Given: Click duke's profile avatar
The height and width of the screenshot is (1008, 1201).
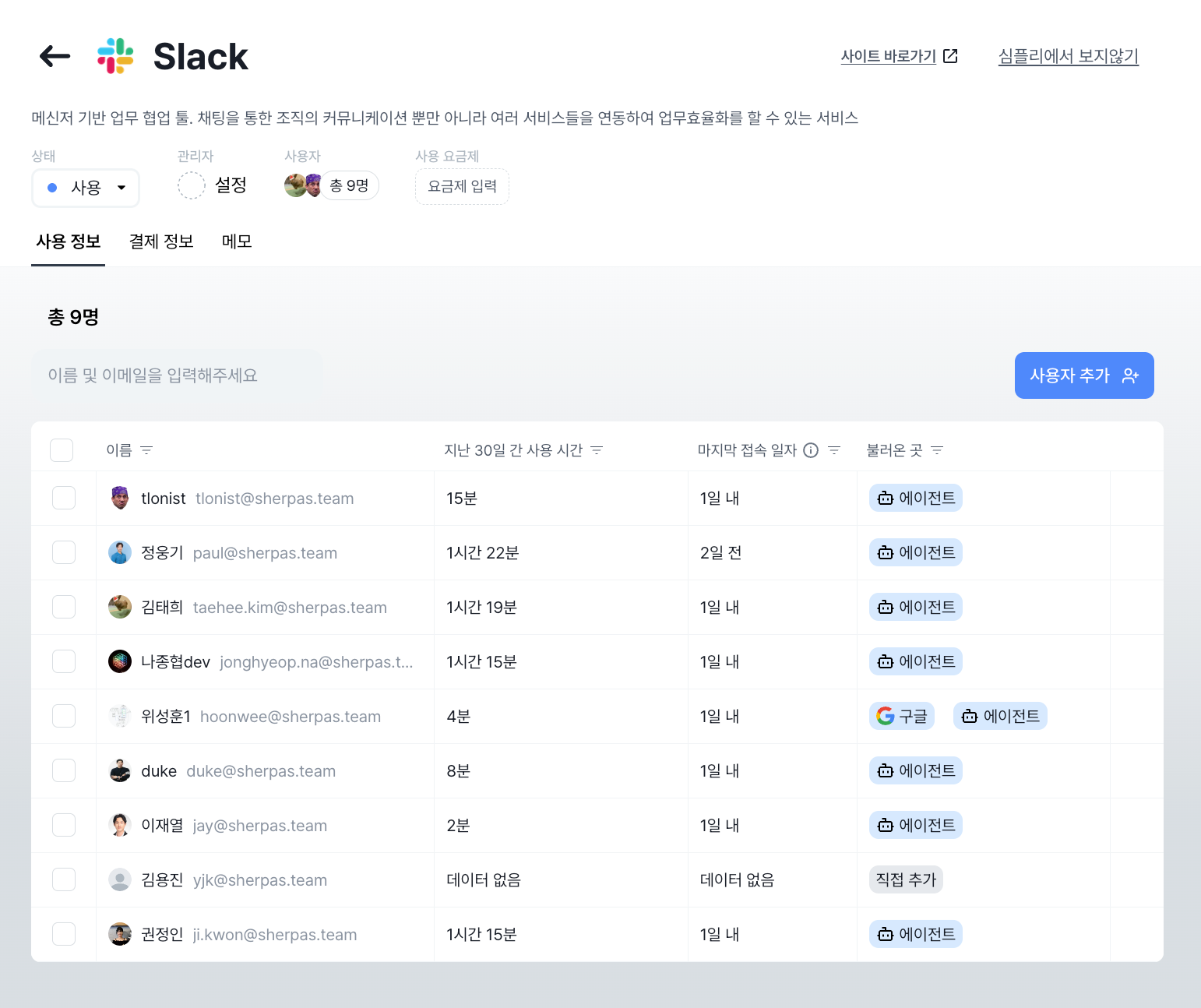Looking at the screenshot, I should click(120, 770).
